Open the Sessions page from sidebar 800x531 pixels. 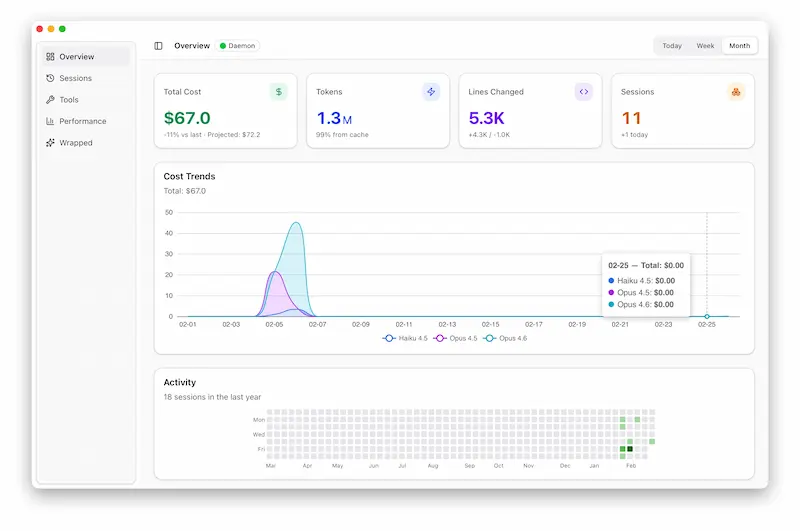pos(75,78)
